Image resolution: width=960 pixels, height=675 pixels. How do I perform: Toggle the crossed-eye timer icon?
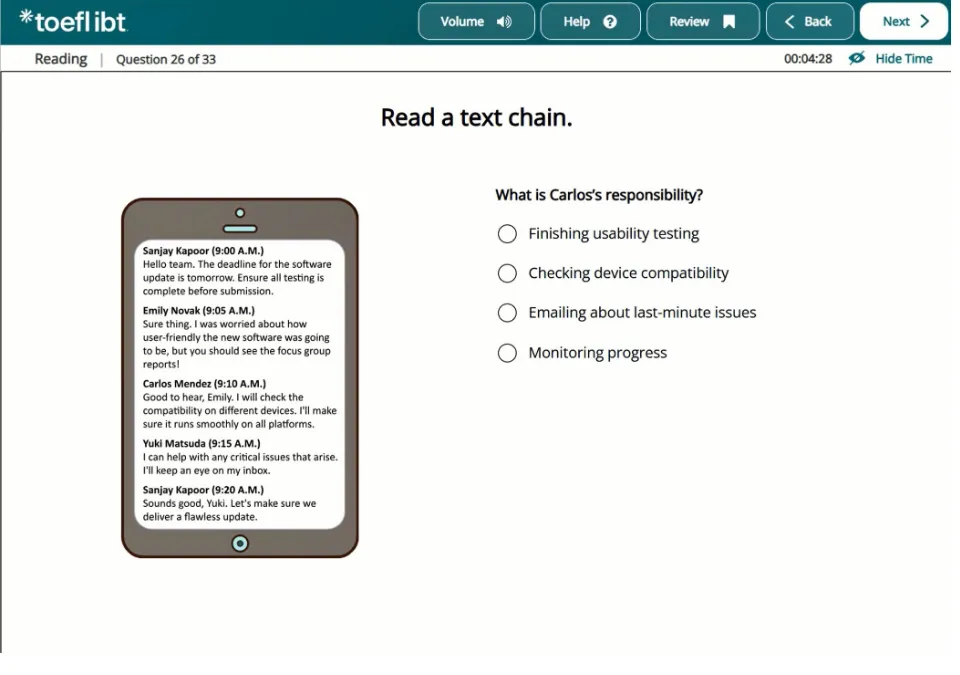coord(857,58)
